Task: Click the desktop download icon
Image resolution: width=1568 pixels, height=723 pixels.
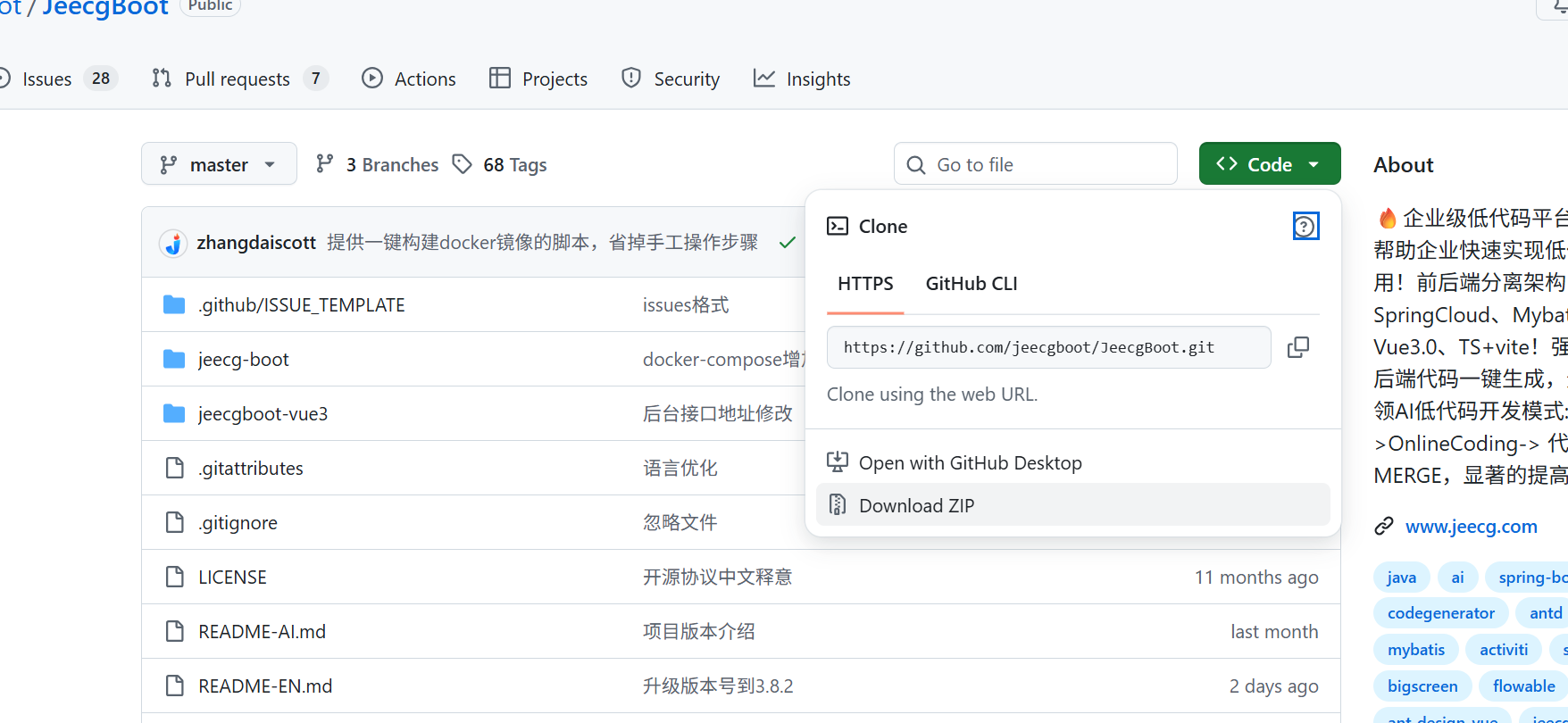Action: 838,462
